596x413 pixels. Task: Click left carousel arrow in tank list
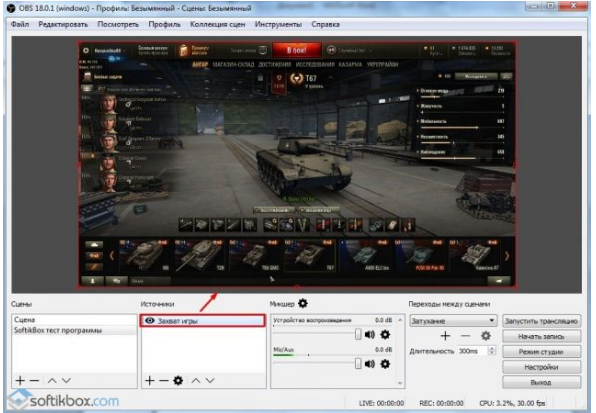[112, 256]
